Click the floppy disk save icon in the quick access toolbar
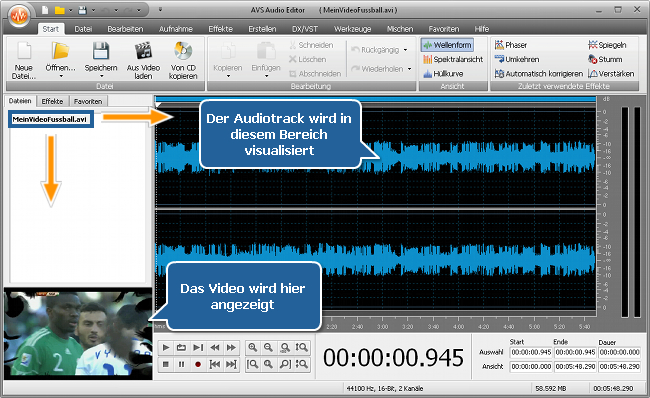650x398 pixels. 82,10
